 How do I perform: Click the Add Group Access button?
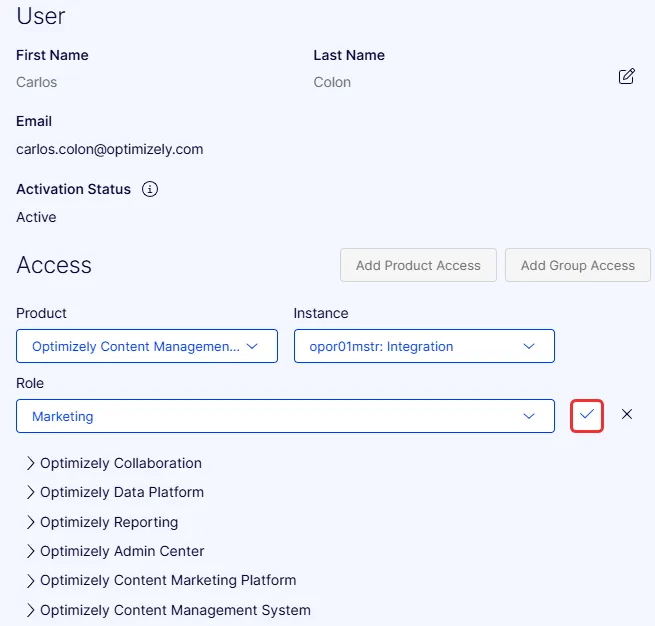pos(578,265)
